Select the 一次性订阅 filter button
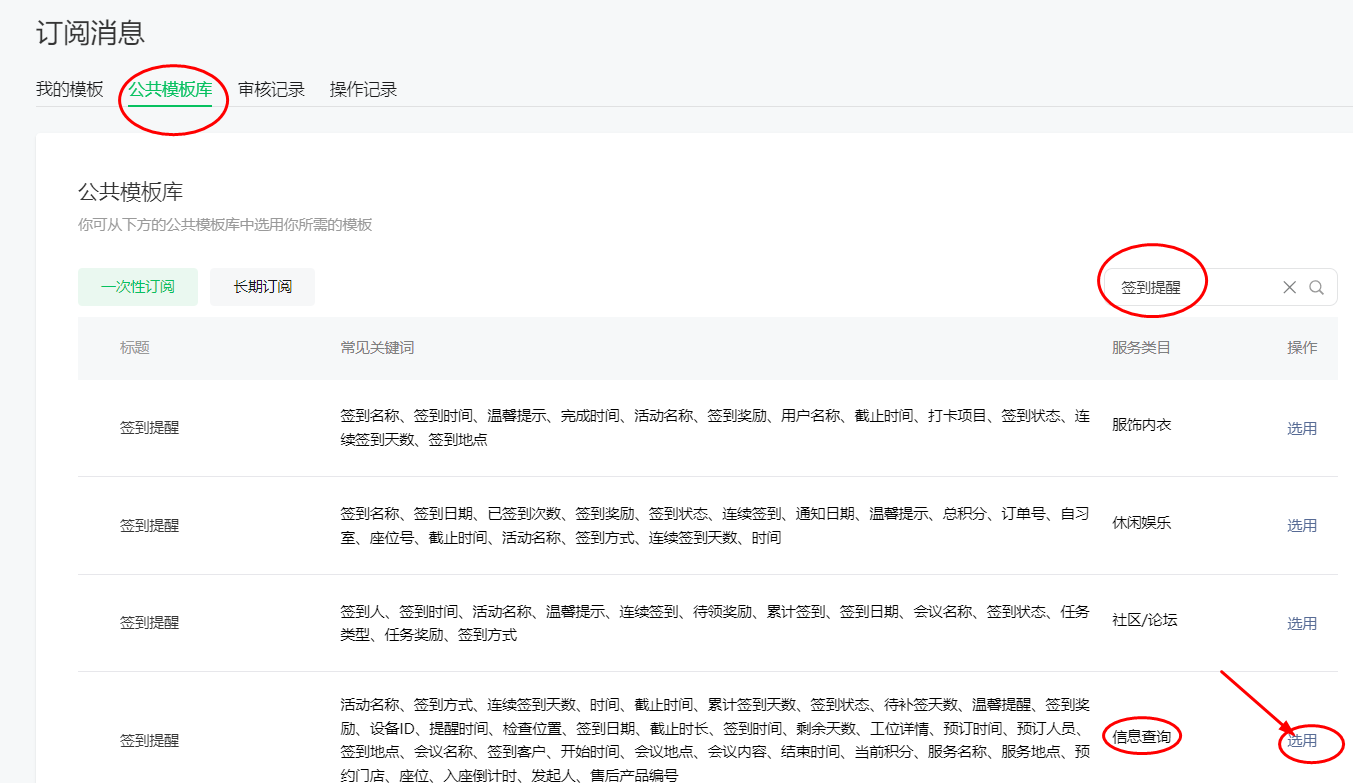 (x=138, y=287)
